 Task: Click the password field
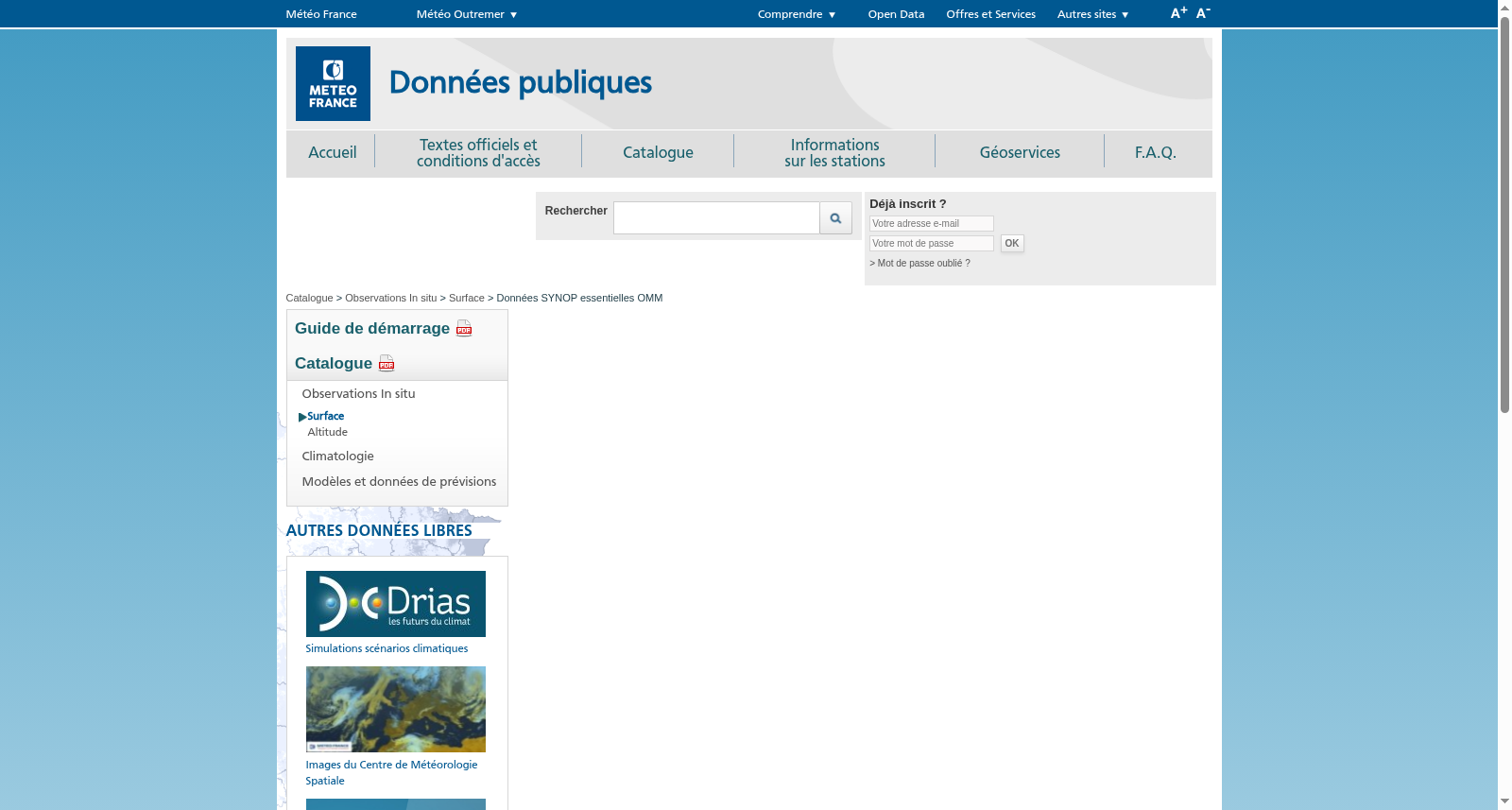coord(931,244)
